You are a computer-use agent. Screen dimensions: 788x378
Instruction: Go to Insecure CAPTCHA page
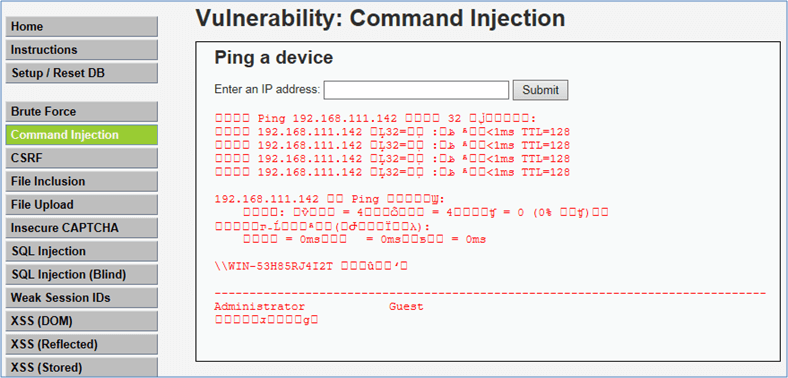pyautogui.click(x=81, y=228)
